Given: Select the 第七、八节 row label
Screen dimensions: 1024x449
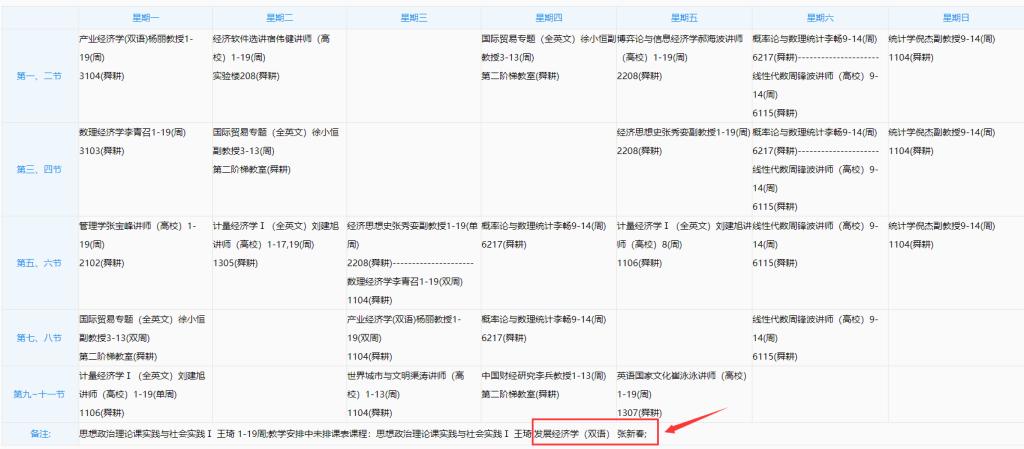Looking at the screenshot, I should click(x=39, y=338).
